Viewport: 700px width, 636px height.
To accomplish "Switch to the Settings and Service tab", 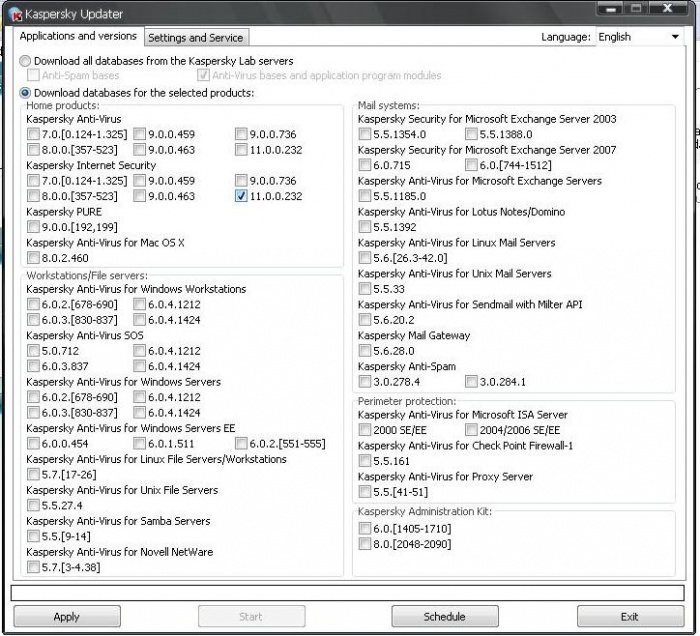I will pos(196,37).
